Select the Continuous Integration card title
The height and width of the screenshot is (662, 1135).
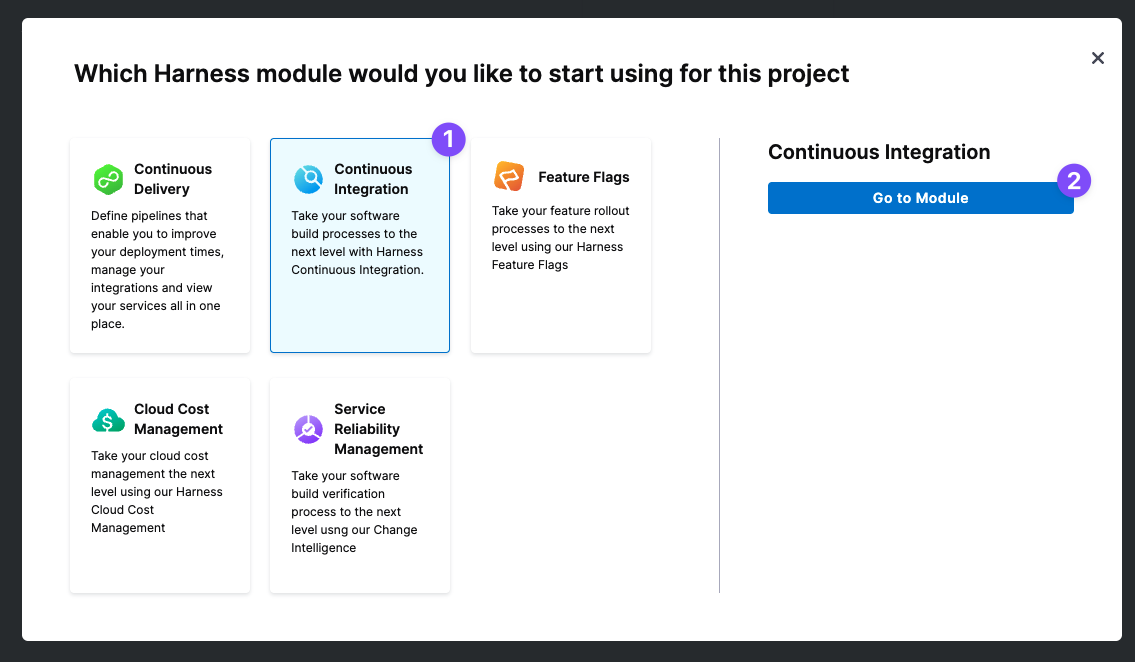coord(373,179)
